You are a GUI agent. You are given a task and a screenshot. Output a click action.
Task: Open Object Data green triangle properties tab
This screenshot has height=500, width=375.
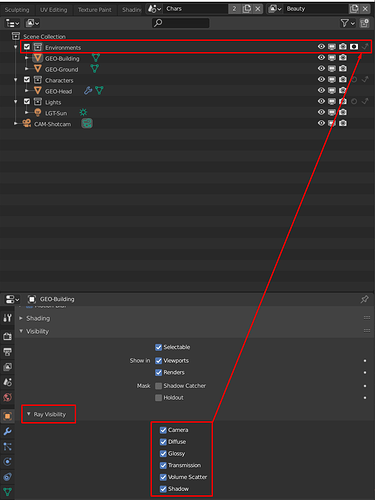point(7,492)
